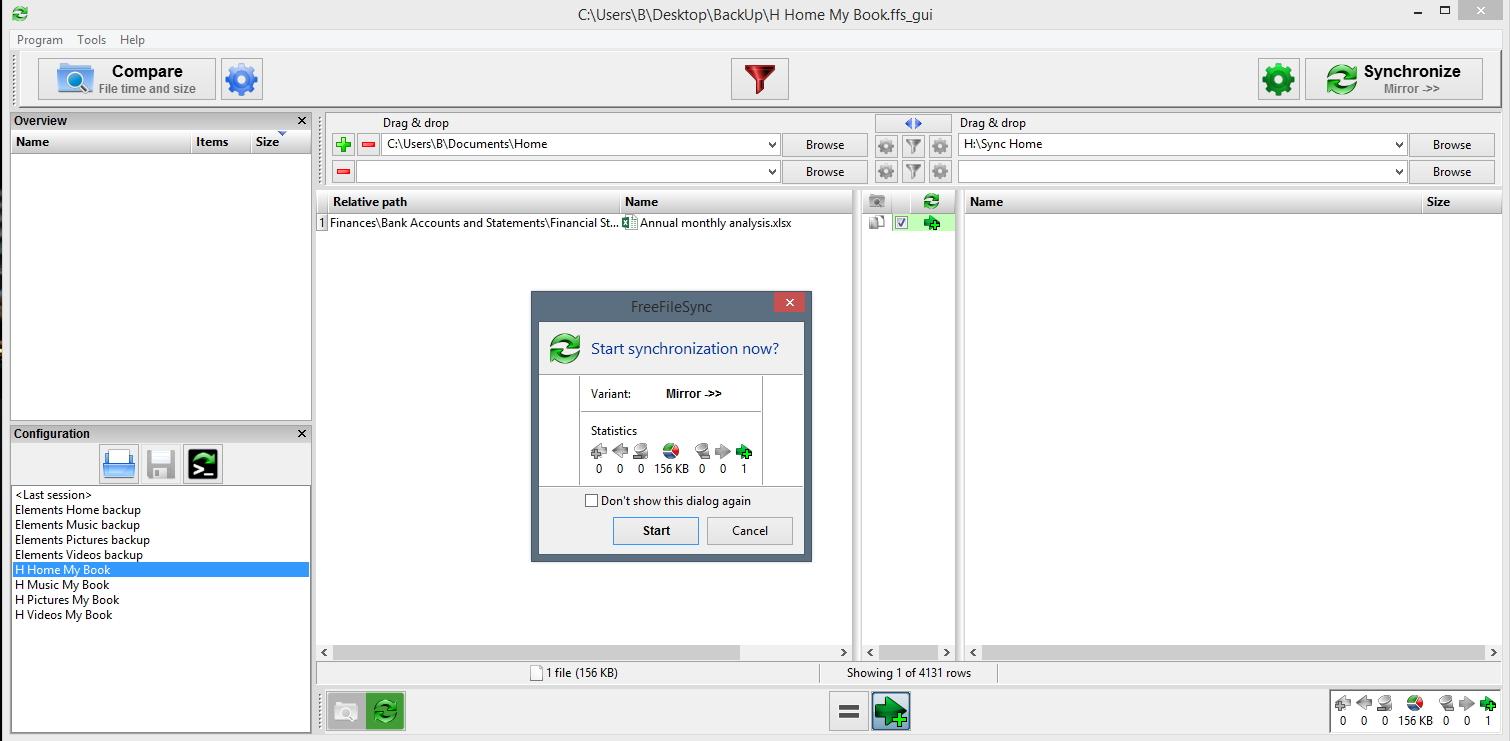Expand the empty right folder path dropdown

[x=1398, y=172]
